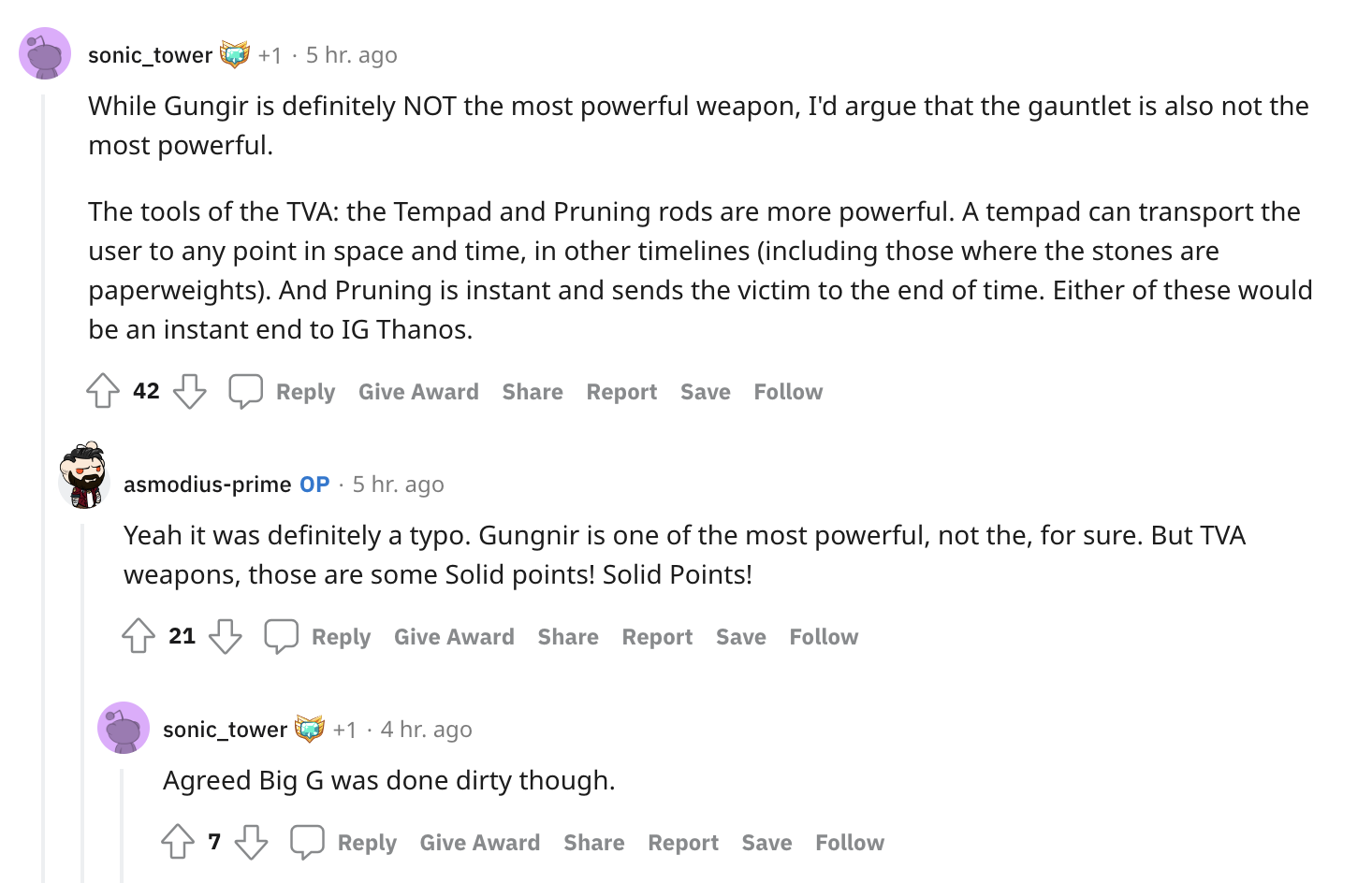Image resolution: width=1372 pixels, height=883 pixels.
Task: Upvote sonic_tower's top comment with 42 points
Action: 103,391
